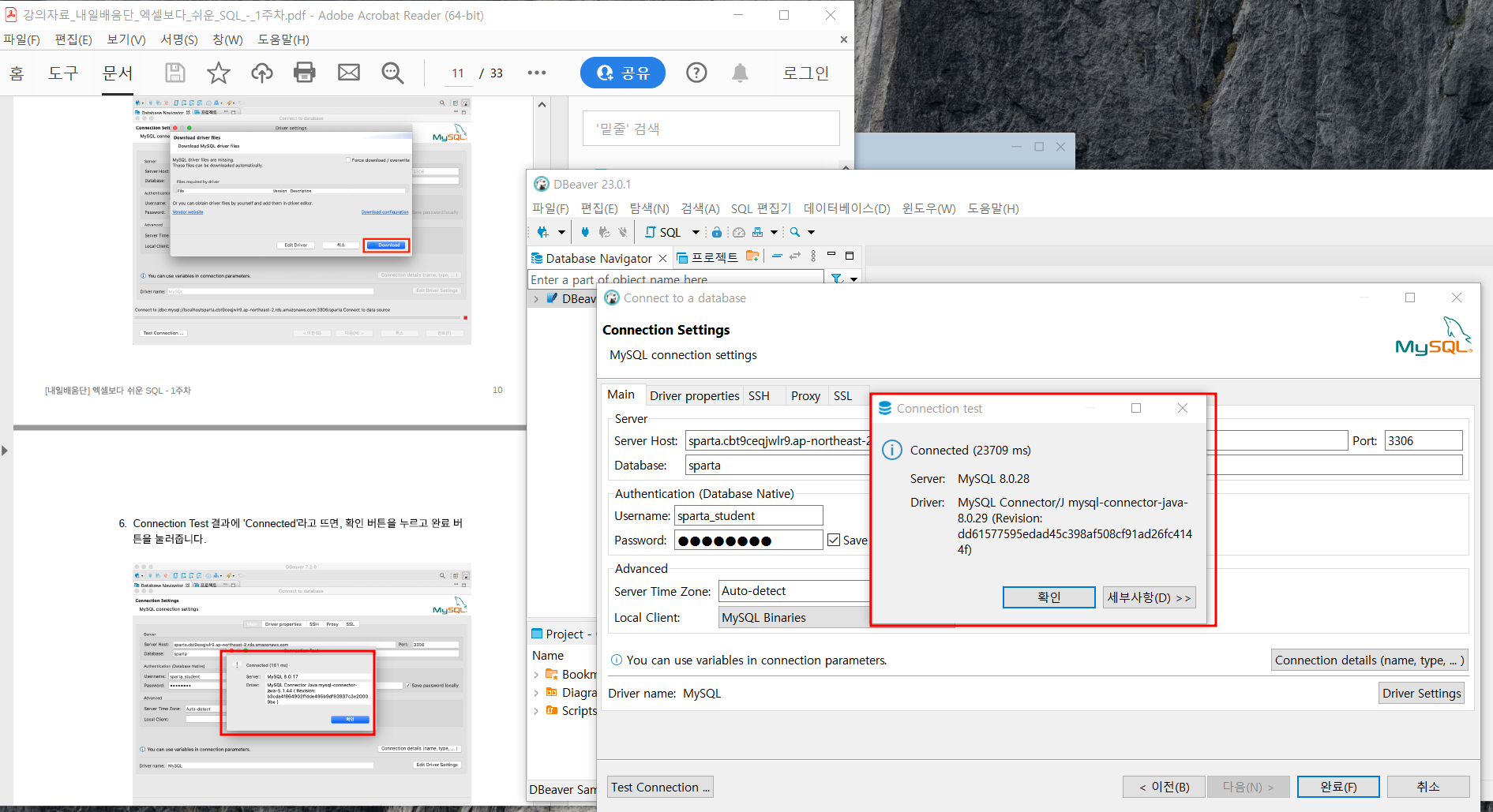Click the Reconnect plug icon in DBeaver toolbar

click(604, 232)
